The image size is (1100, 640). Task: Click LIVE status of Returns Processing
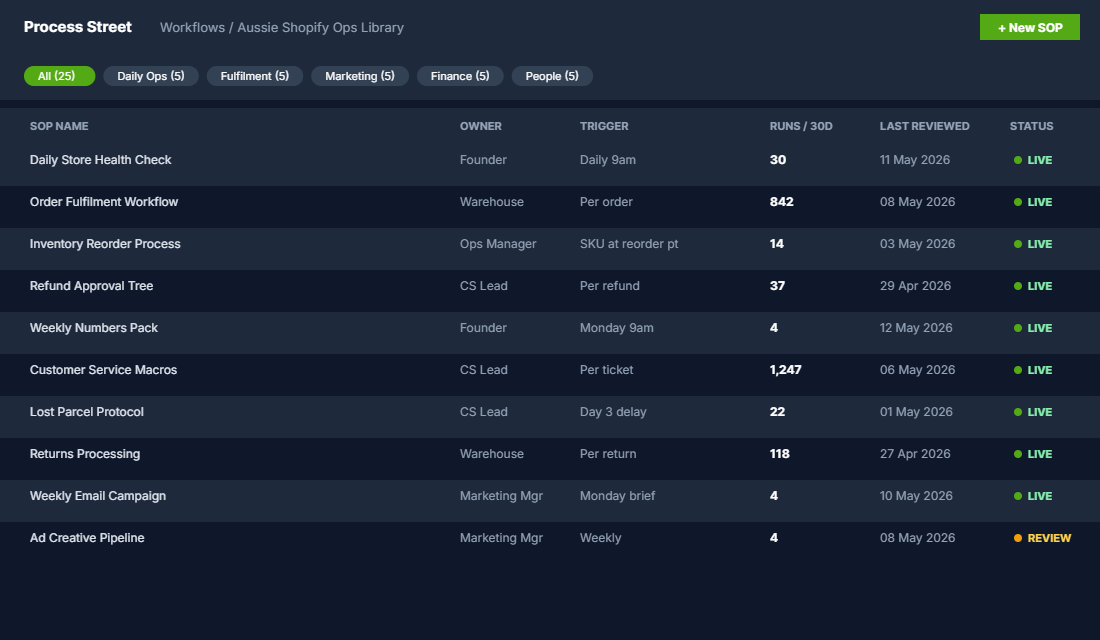(1033, 454)
